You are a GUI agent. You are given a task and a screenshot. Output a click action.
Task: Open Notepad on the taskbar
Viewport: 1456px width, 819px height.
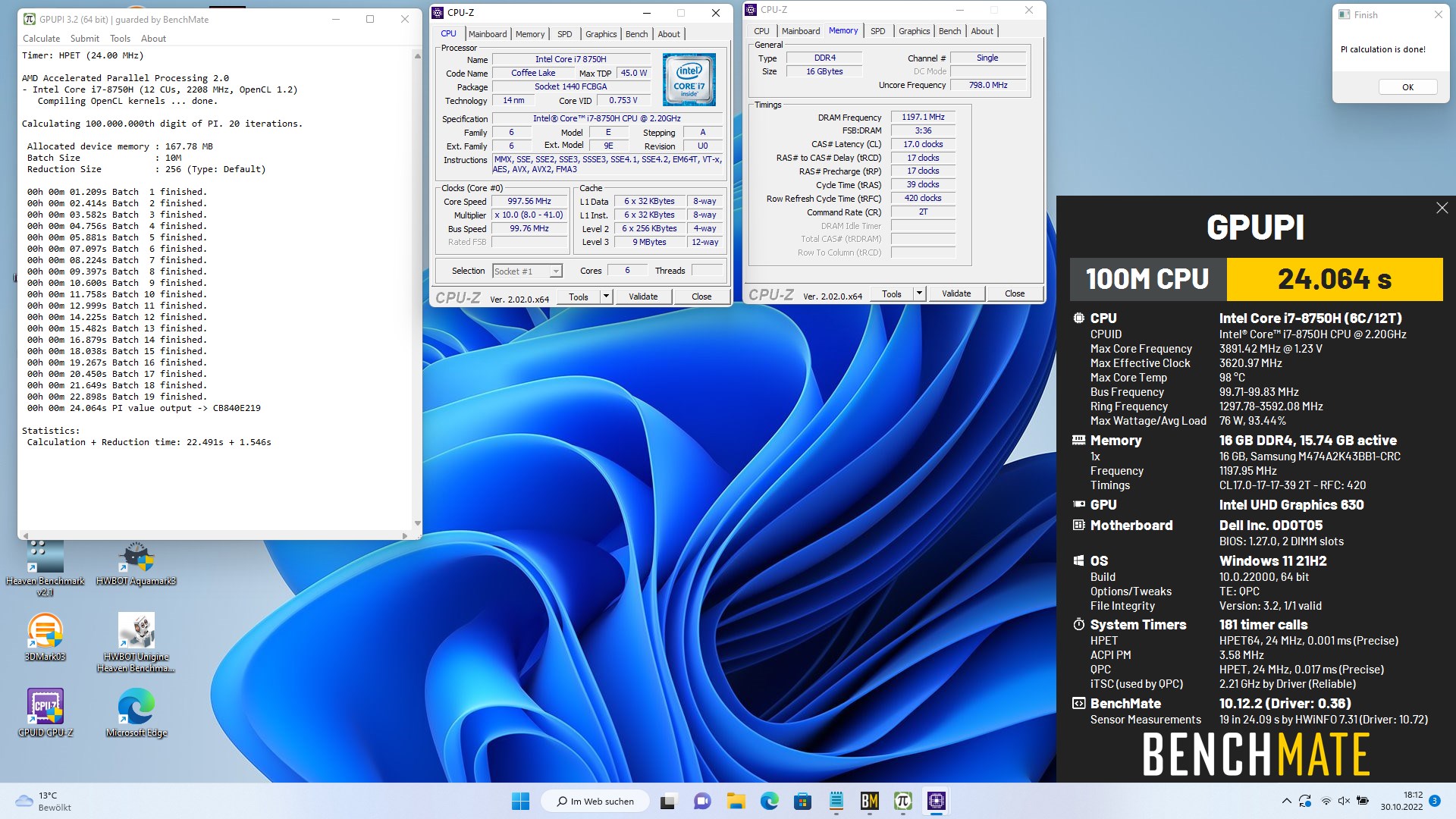click(836, 801)
